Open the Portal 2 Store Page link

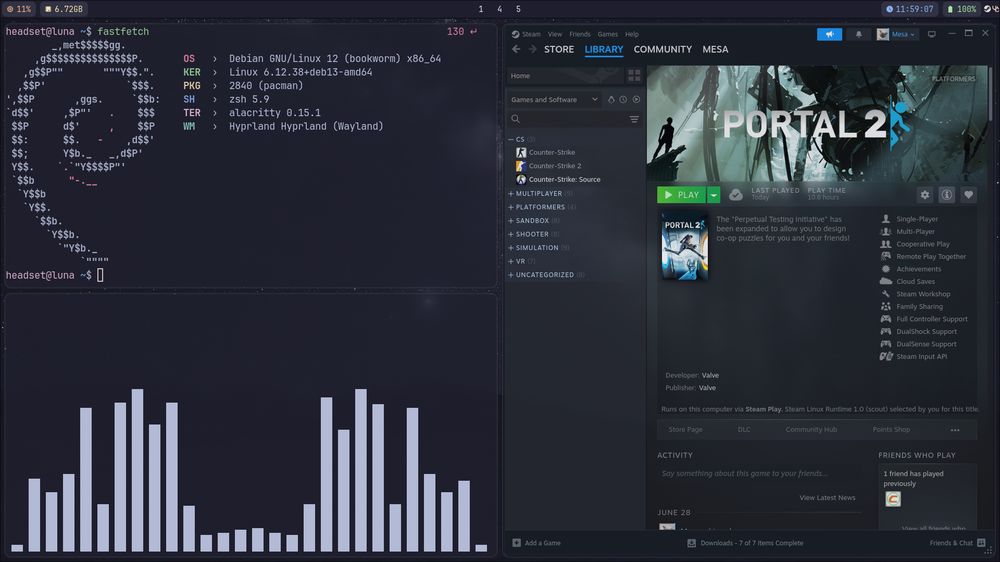685,430
